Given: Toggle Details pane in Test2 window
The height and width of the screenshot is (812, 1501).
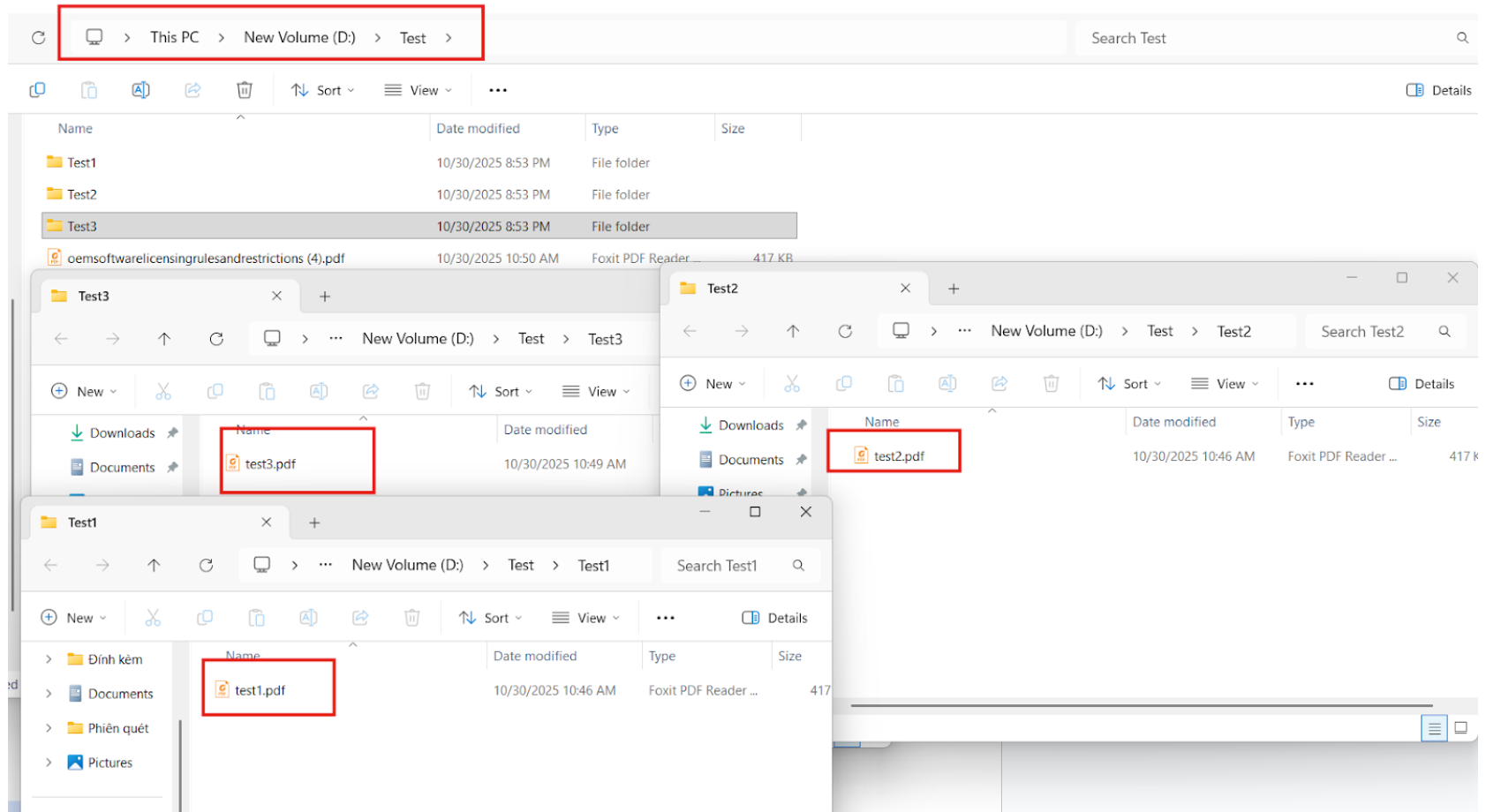Looking at the screenshot, I should pos(1421,383).
